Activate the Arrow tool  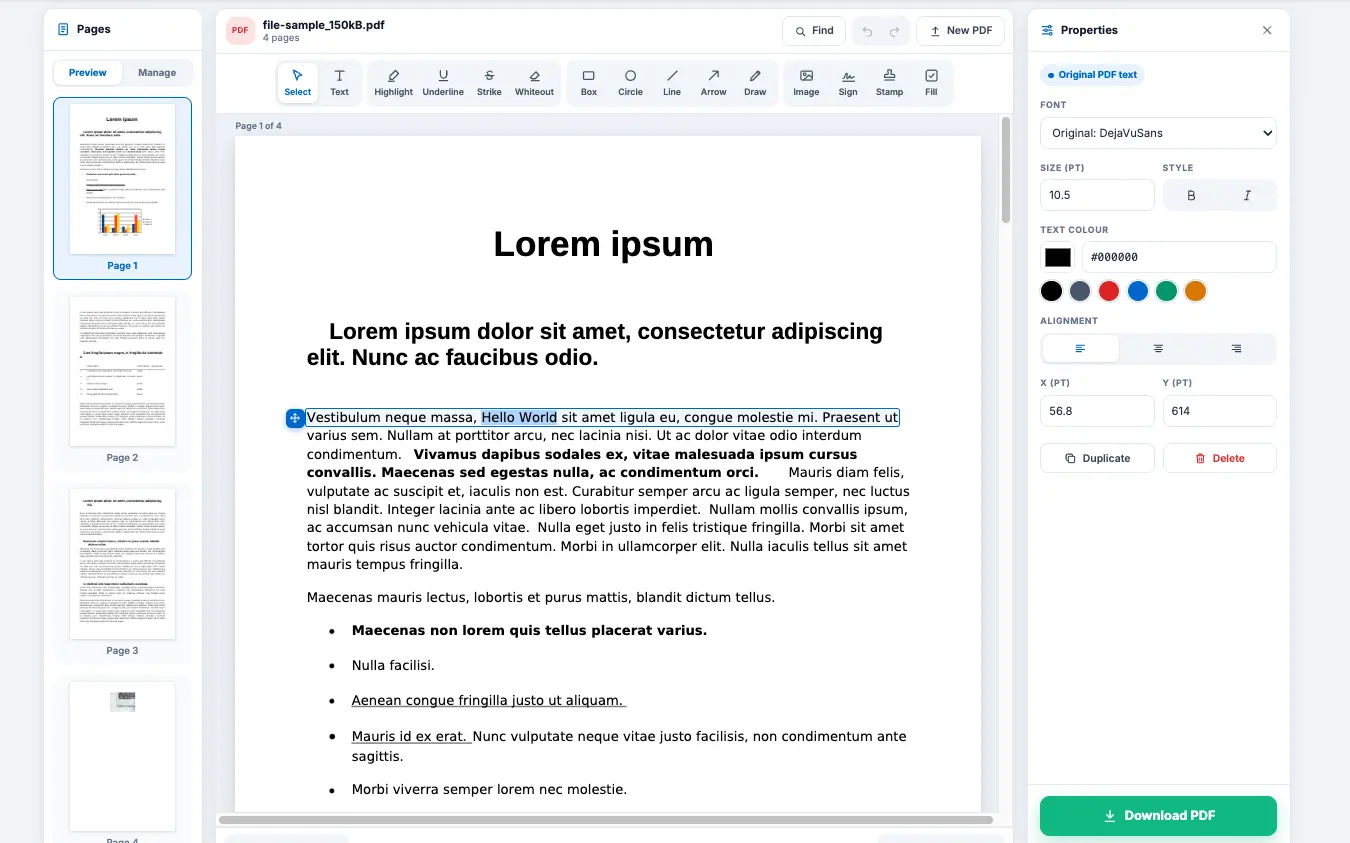(x=713, y=83)
